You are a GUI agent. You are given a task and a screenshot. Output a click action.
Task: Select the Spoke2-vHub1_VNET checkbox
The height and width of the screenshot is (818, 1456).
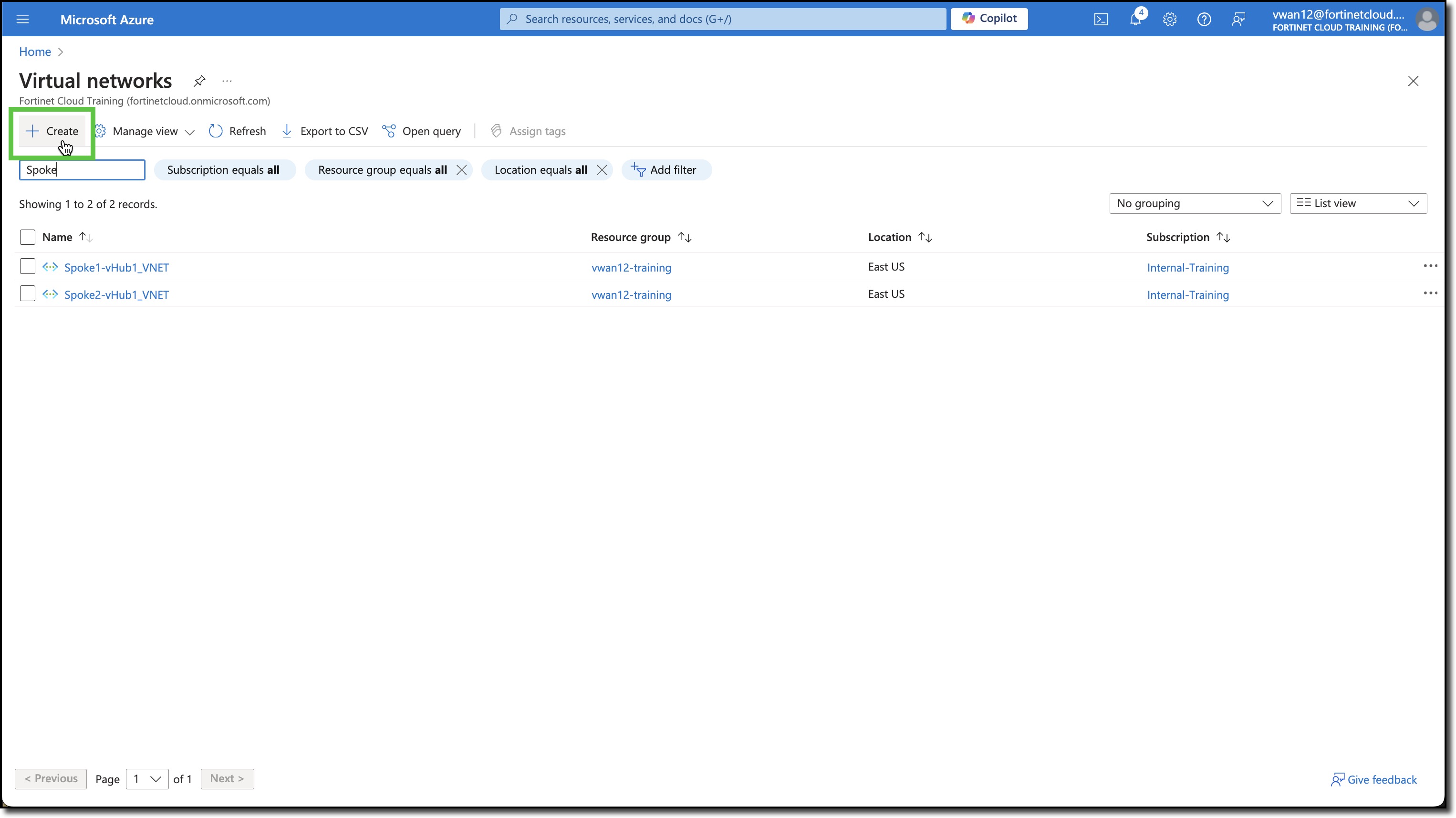pos(27,294)
